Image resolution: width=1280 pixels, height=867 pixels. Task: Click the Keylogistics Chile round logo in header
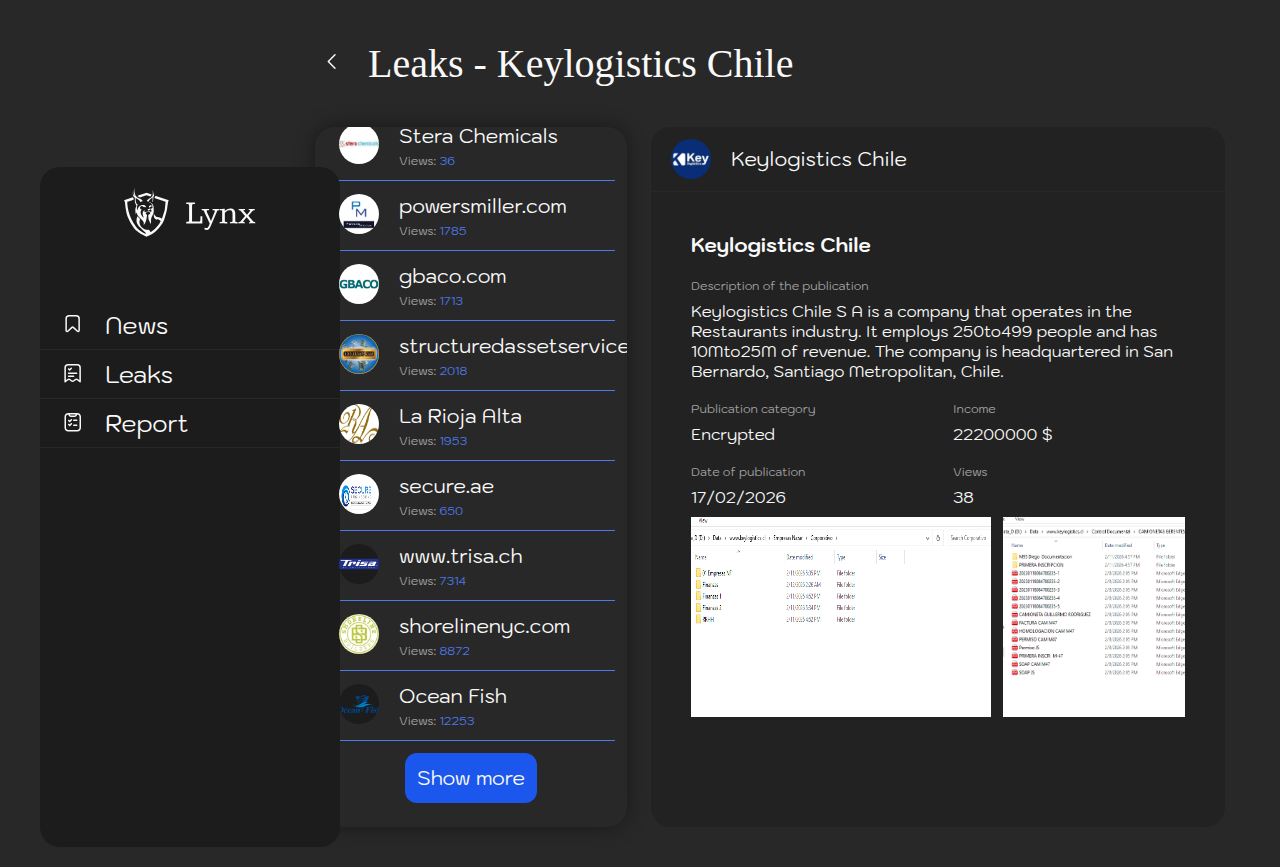[x=691, y=159]
